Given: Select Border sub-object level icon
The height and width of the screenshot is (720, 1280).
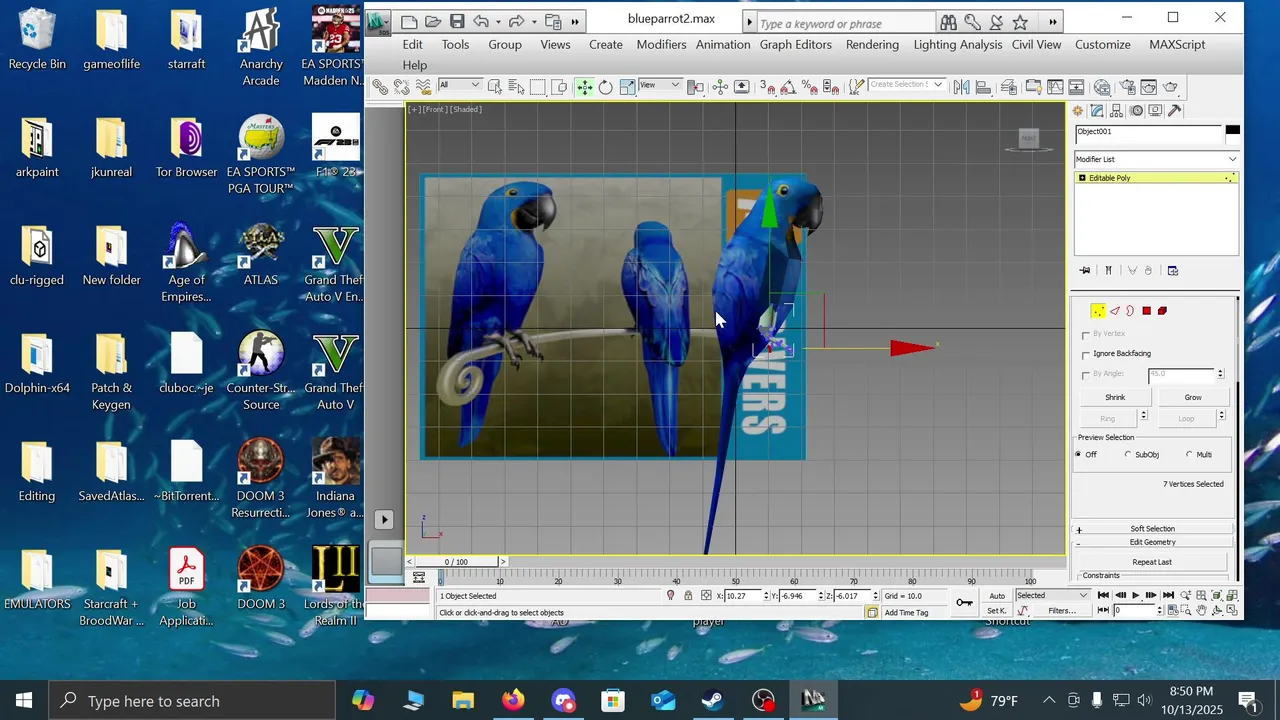Looking at the screenshot, I should pos(1130,311).
